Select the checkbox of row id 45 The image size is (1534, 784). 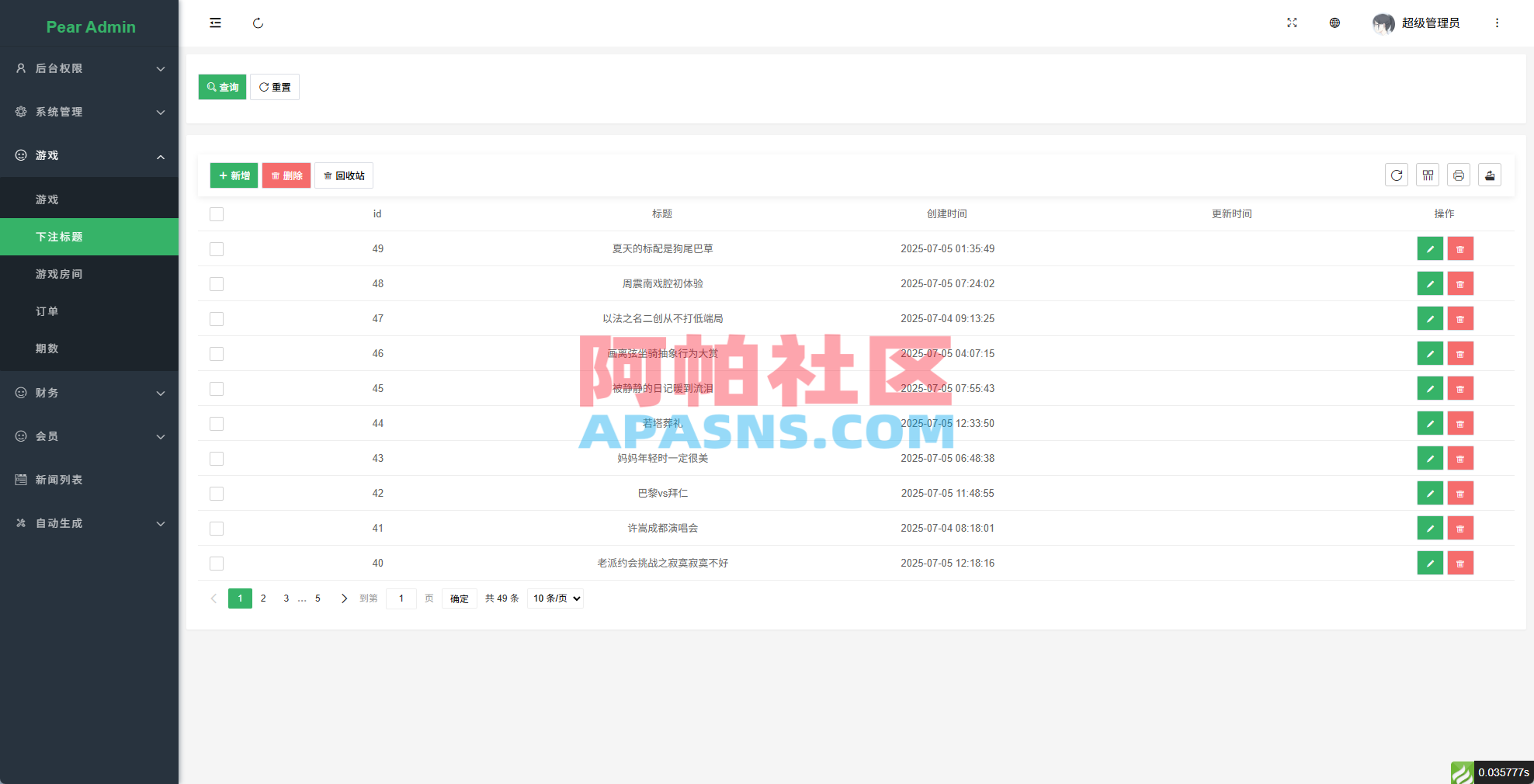[217, 389]
